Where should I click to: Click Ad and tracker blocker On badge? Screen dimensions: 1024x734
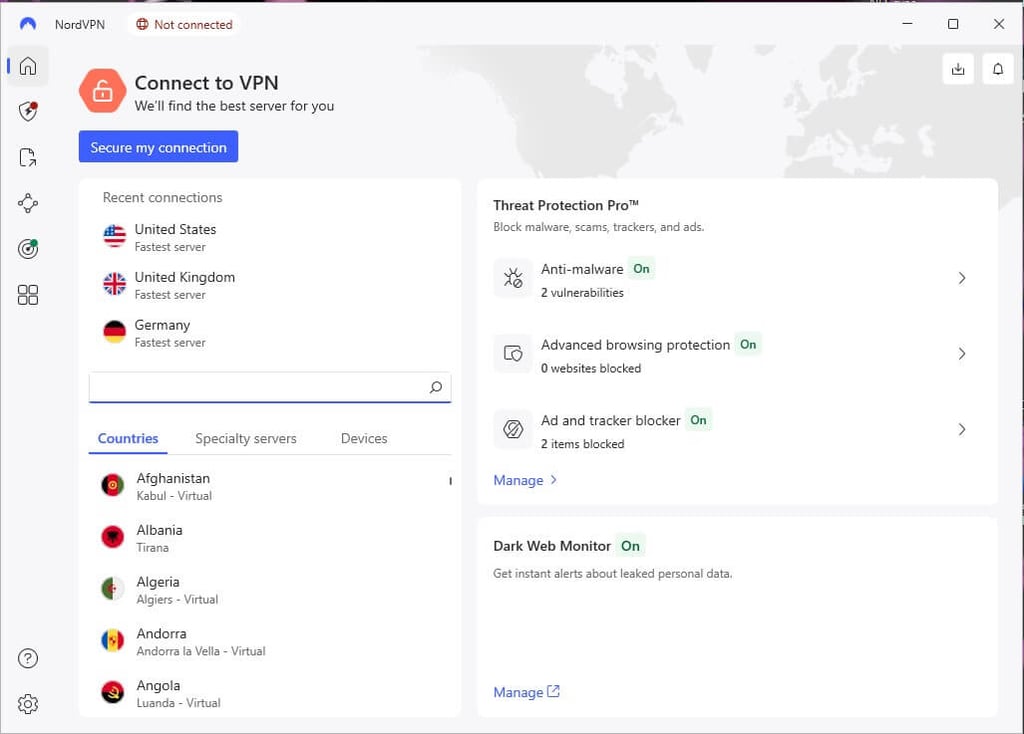click(x=698, y=421)
